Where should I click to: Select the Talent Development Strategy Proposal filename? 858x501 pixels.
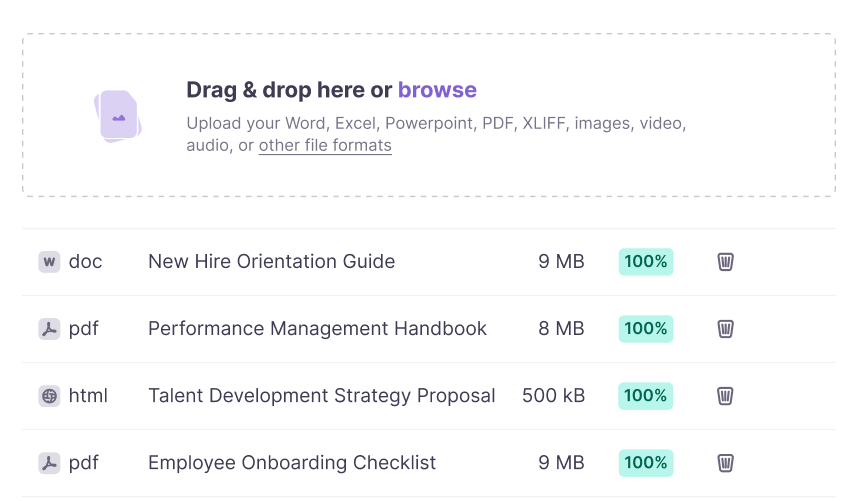[321, 396]
